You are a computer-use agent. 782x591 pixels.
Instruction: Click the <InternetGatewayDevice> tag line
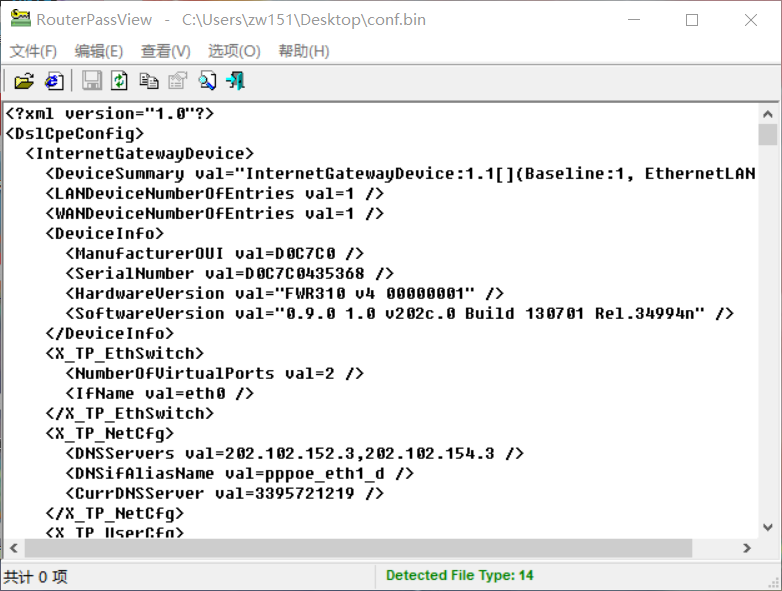(x=140, y=154)
